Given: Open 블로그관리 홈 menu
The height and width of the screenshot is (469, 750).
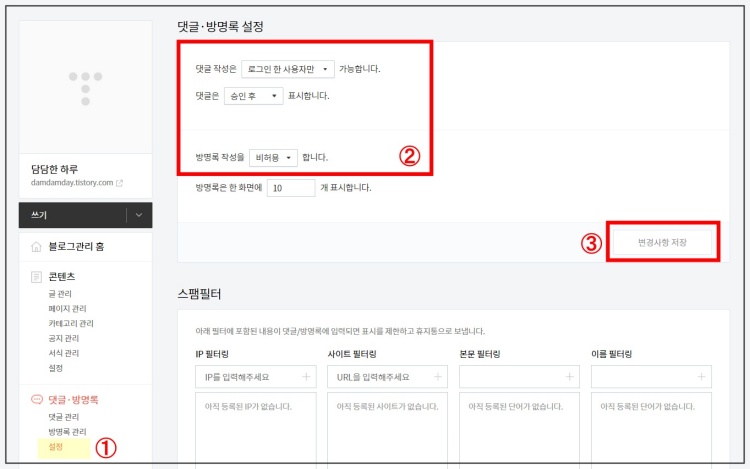Looking at the screenshot, I should pyautogui.click(x=76, y=247).
